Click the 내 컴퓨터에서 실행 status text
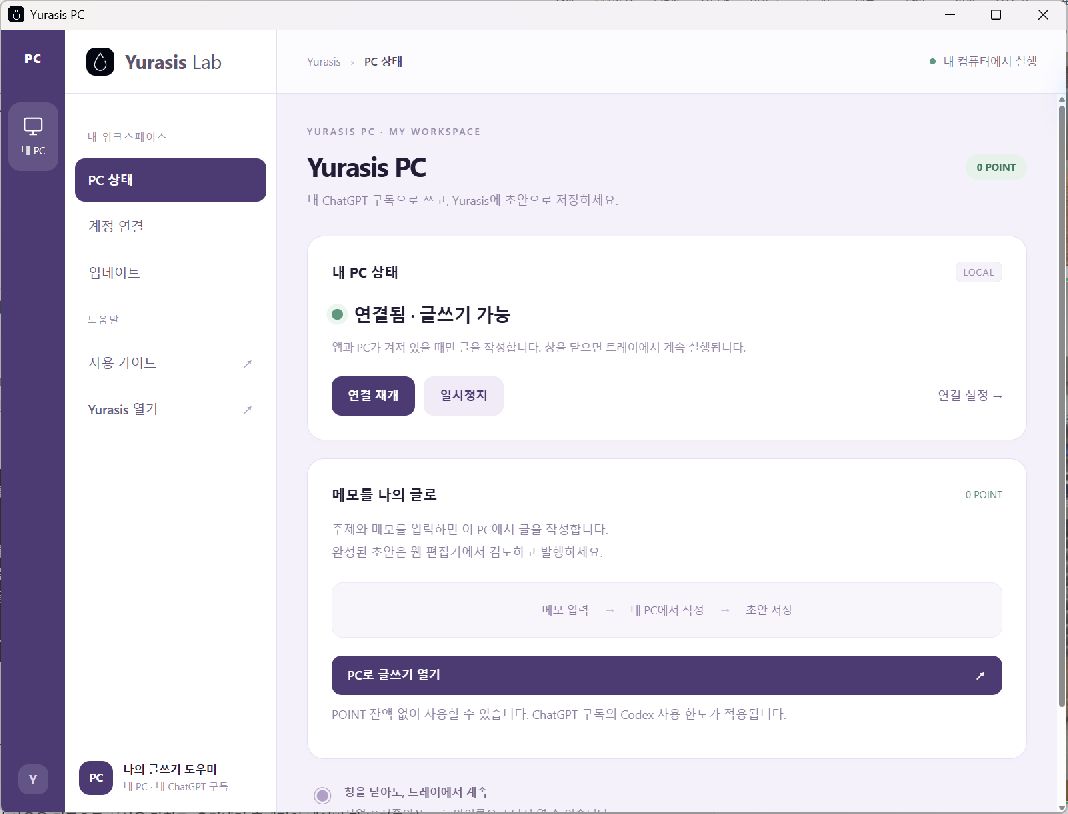The image size is (1068, 814). point(990,61)
